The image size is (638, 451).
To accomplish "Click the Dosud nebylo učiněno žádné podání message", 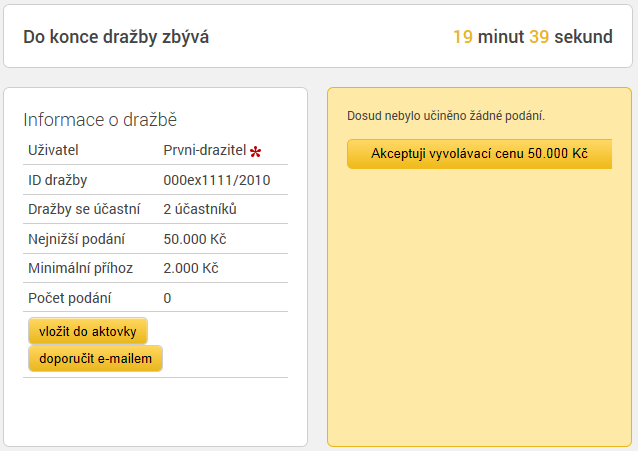I will tap(446, 116).
